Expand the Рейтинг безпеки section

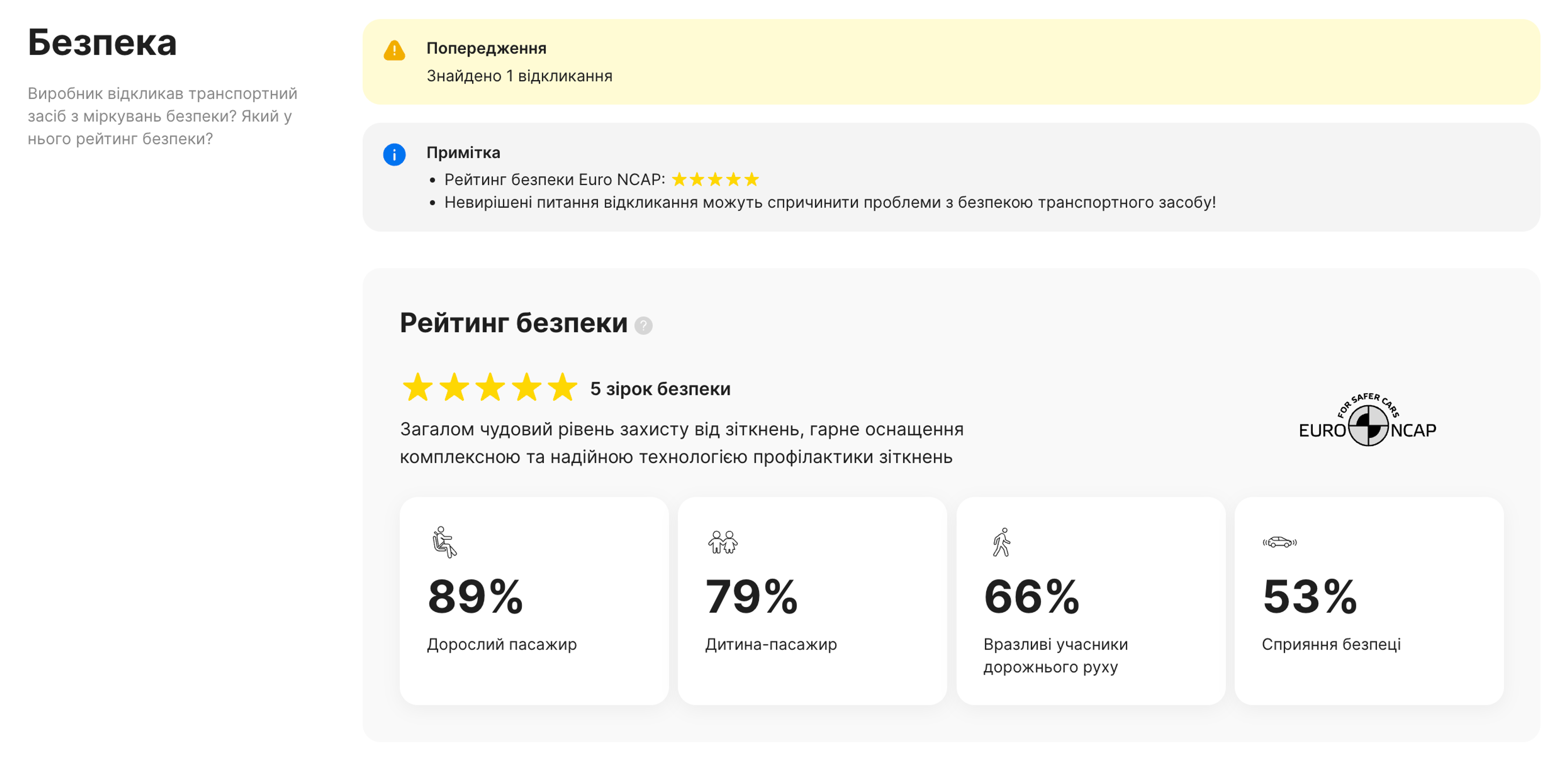[x=514, y=324]
